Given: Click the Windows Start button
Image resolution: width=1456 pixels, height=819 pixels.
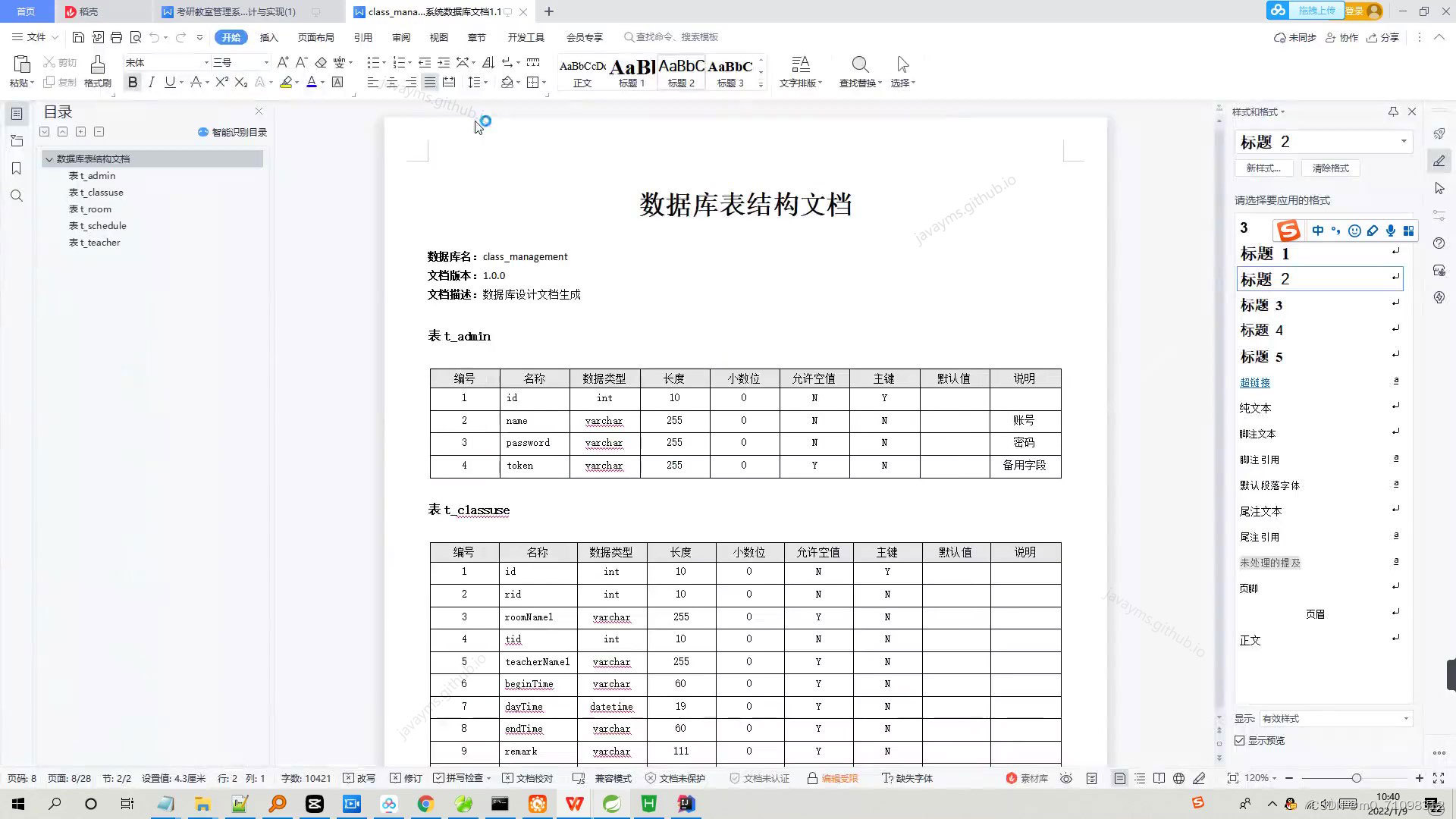Looking at the screenshot, I should 18,804.
